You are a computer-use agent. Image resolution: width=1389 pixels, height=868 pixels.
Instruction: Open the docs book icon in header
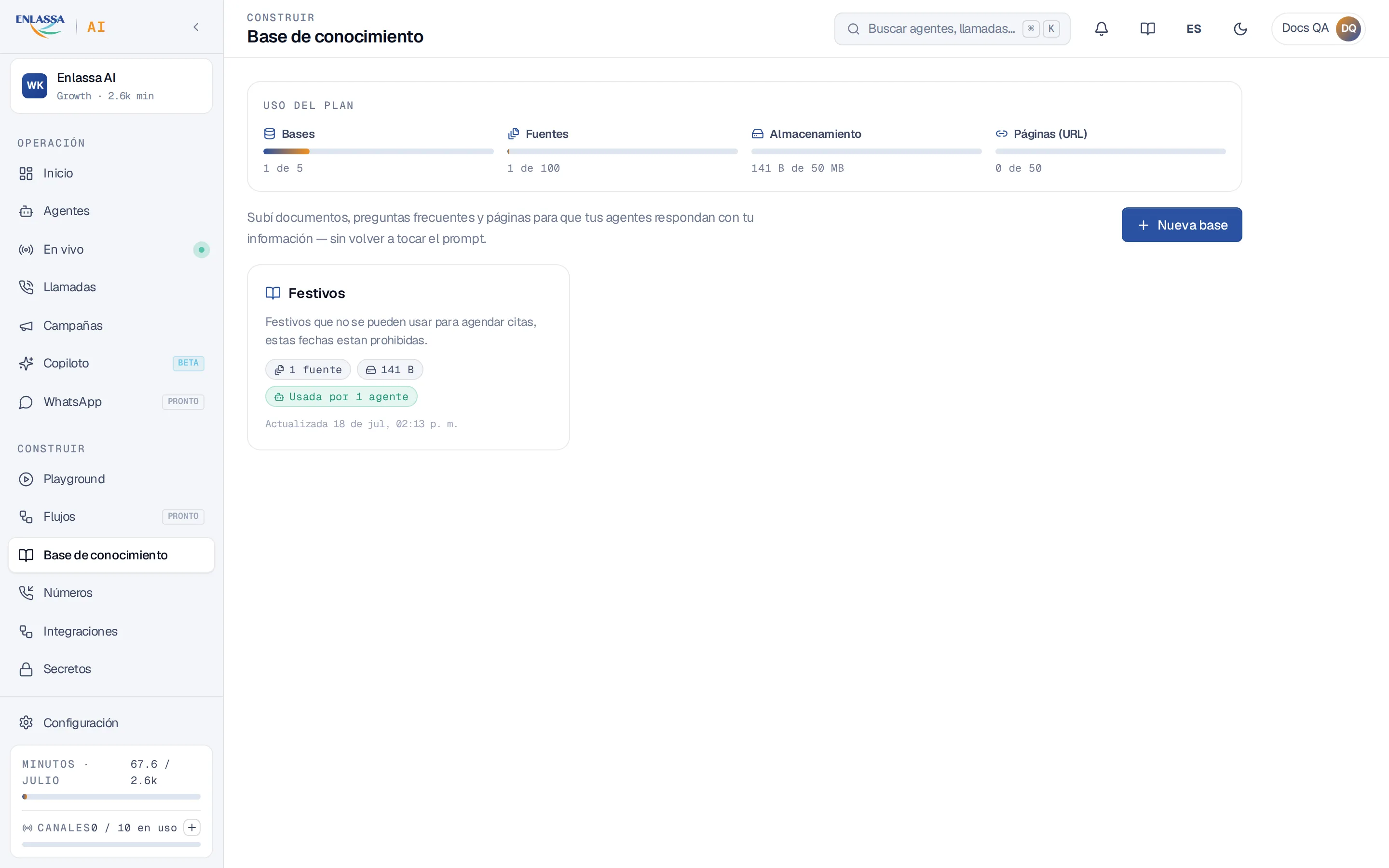(1147, 29)
